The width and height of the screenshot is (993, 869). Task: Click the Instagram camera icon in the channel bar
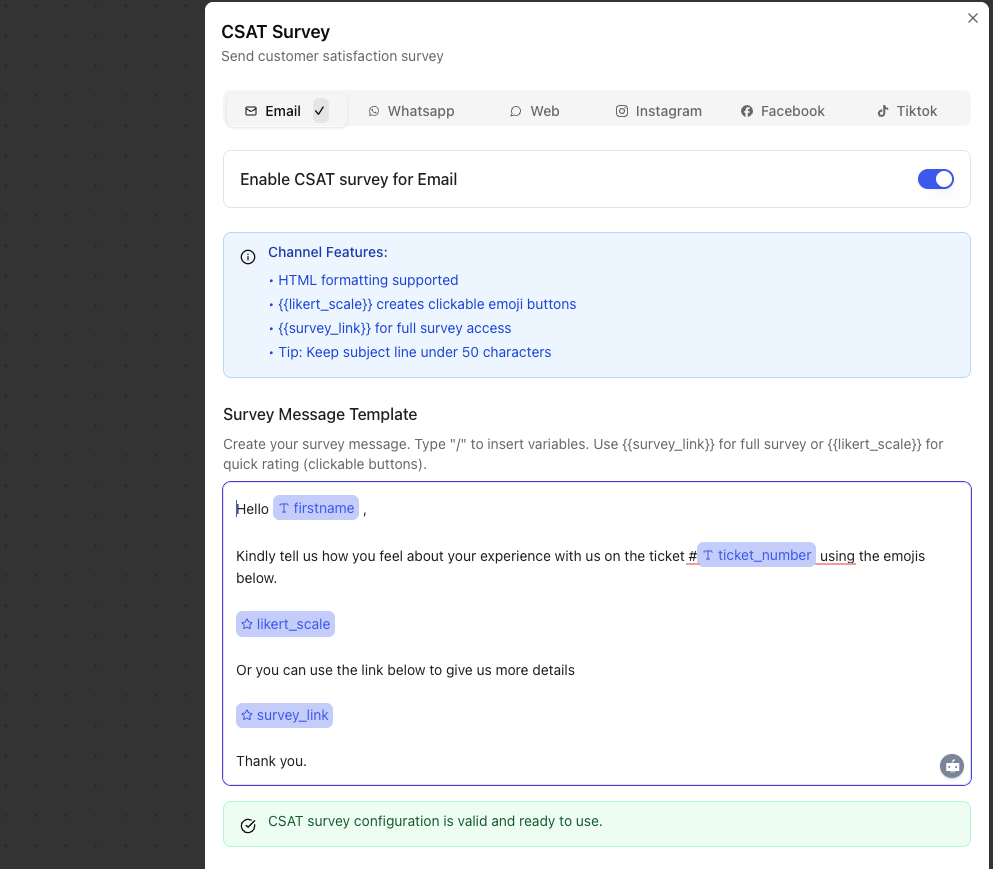[x=622, y=111]
